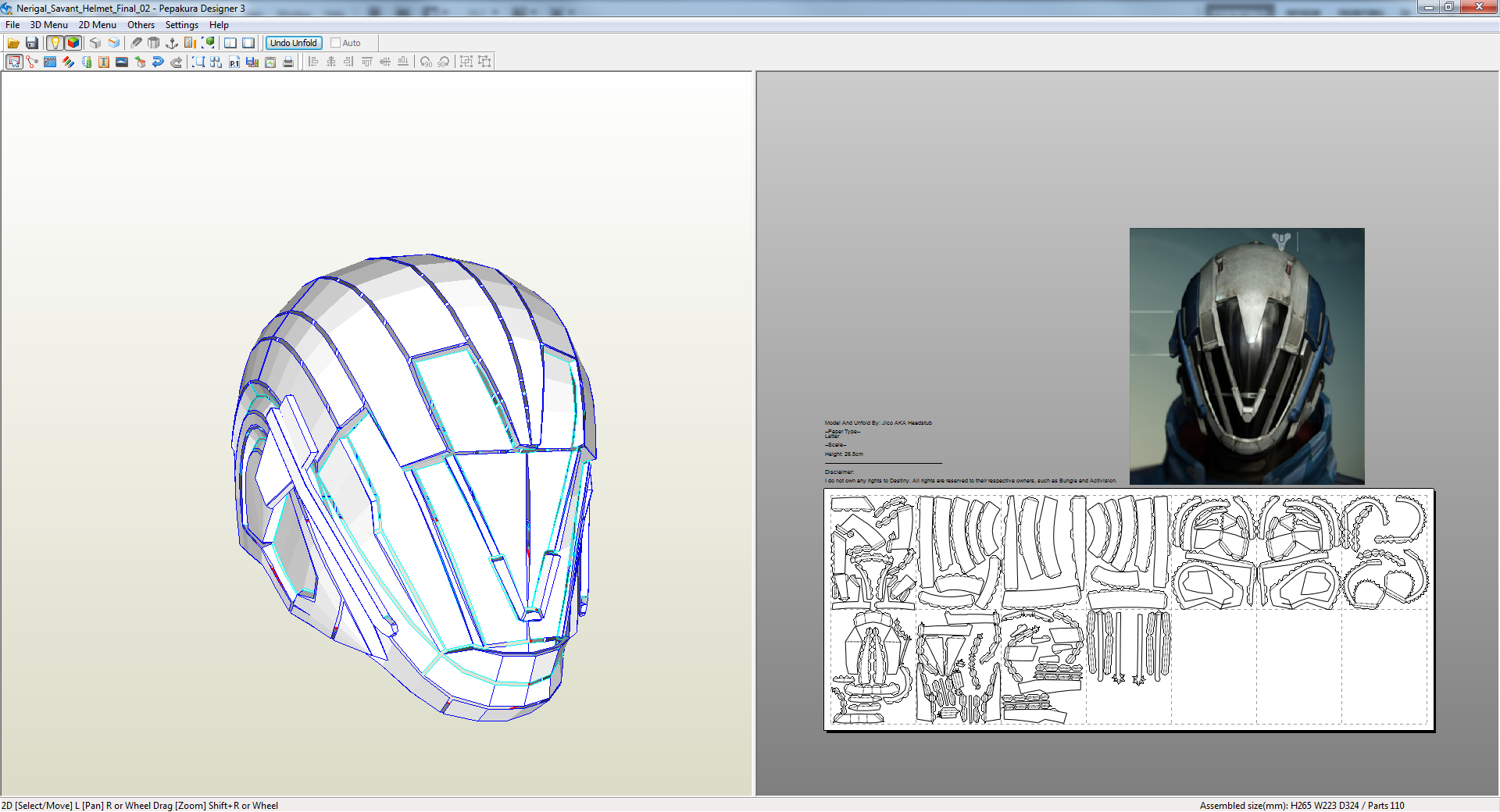Click the align vertical middle icon

point(385,62)
